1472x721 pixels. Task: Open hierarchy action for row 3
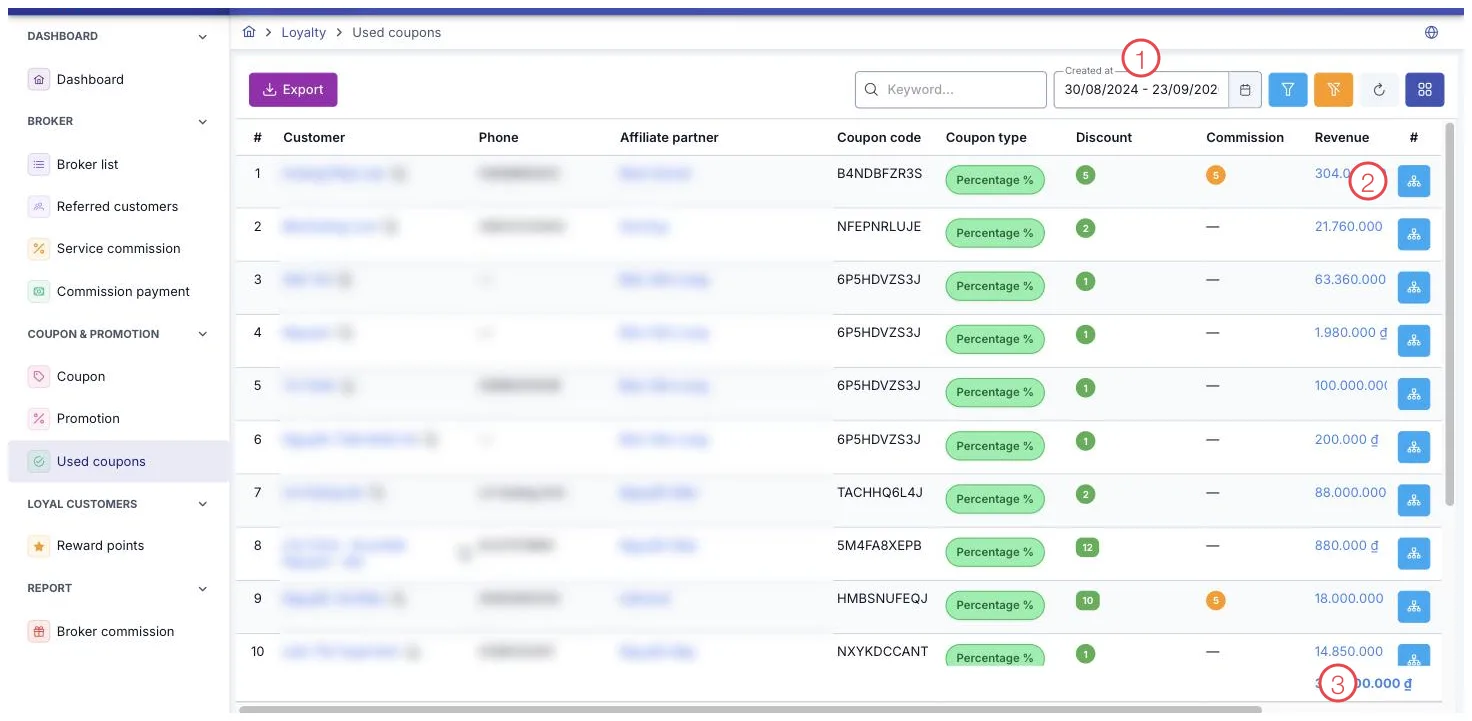(1414, 287)
